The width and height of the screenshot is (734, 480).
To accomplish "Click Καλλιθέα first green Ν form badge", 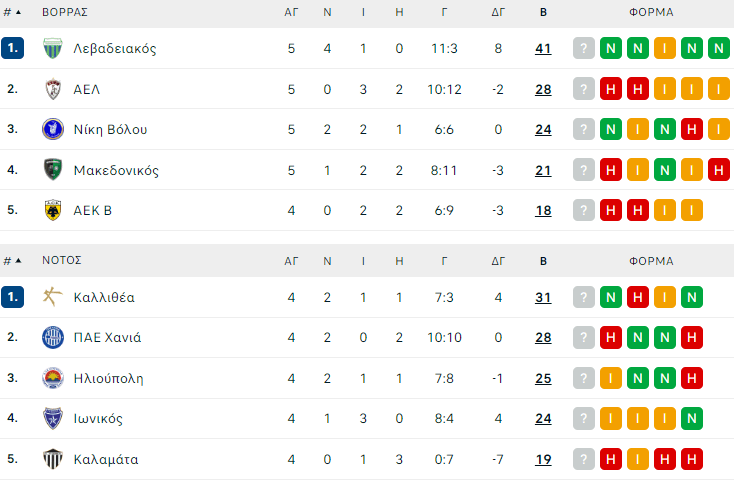I will coord(611,297).
